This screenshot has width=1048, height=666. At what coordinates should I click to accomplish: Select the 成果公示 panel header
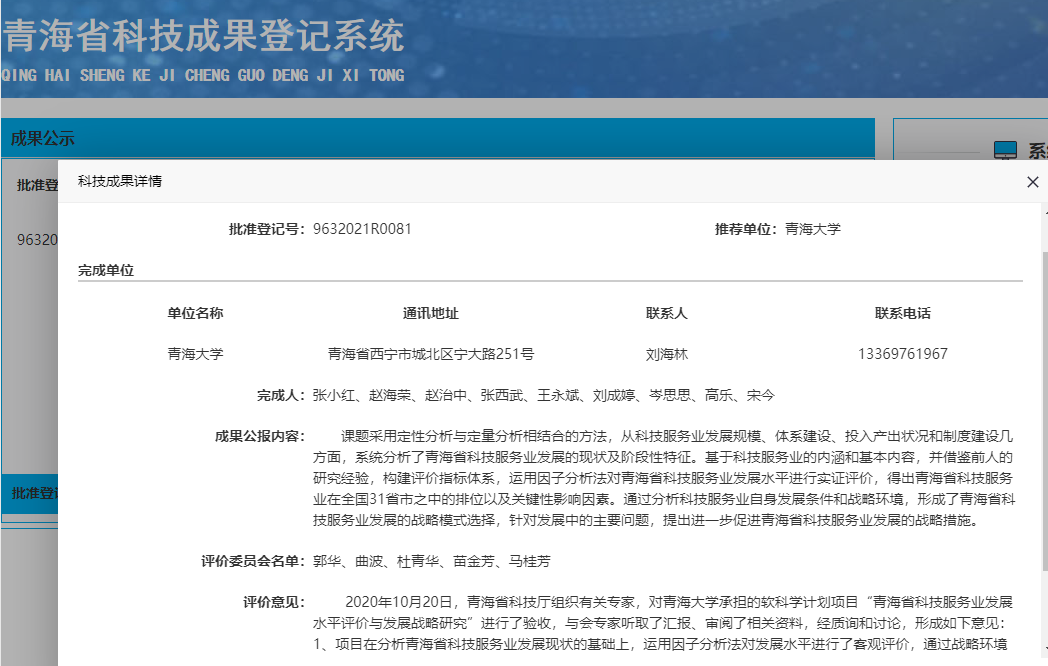(x=43, y=138)
